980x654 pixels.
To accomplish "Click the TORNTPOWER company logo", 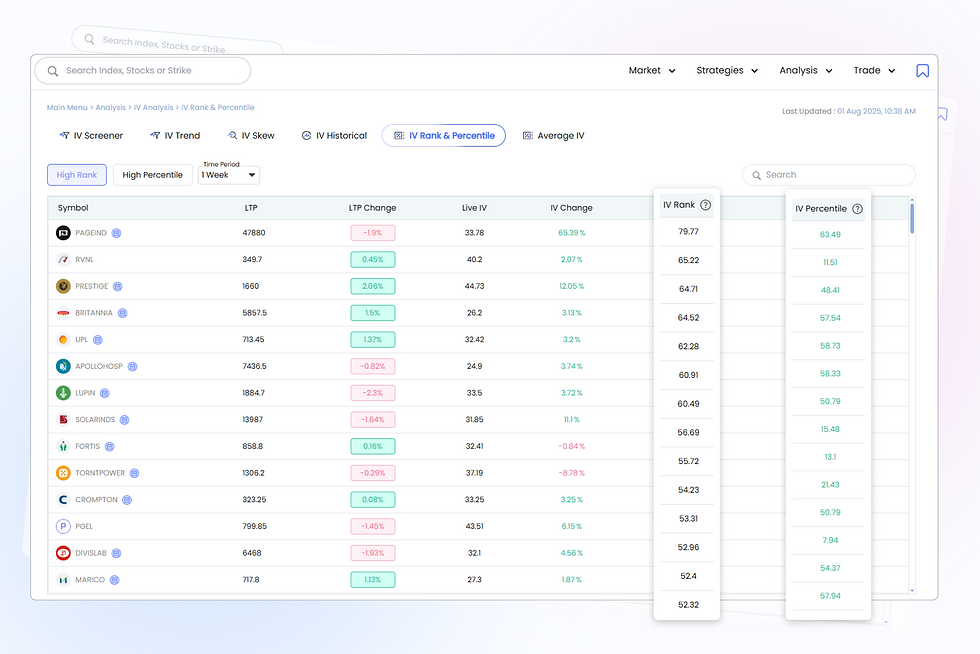I will click(63, 473).
